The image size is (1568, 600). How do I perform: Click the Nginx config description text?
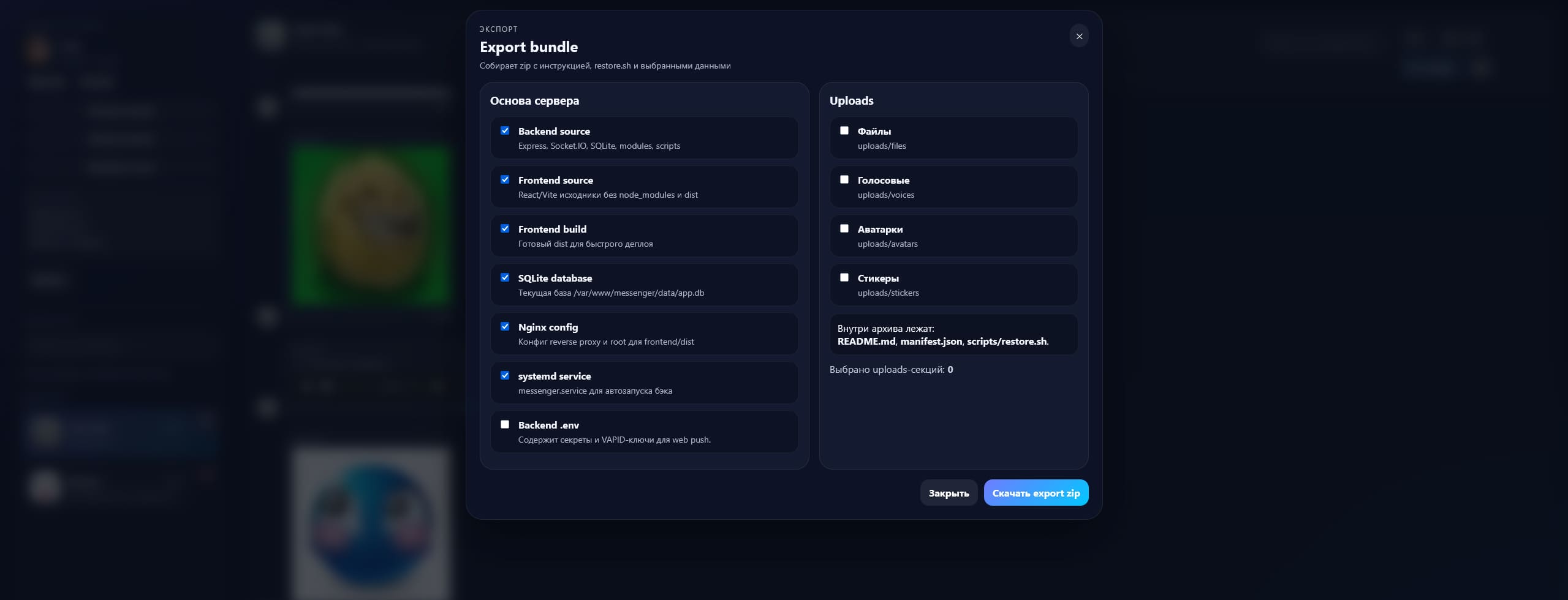click(x=606, y=342)
